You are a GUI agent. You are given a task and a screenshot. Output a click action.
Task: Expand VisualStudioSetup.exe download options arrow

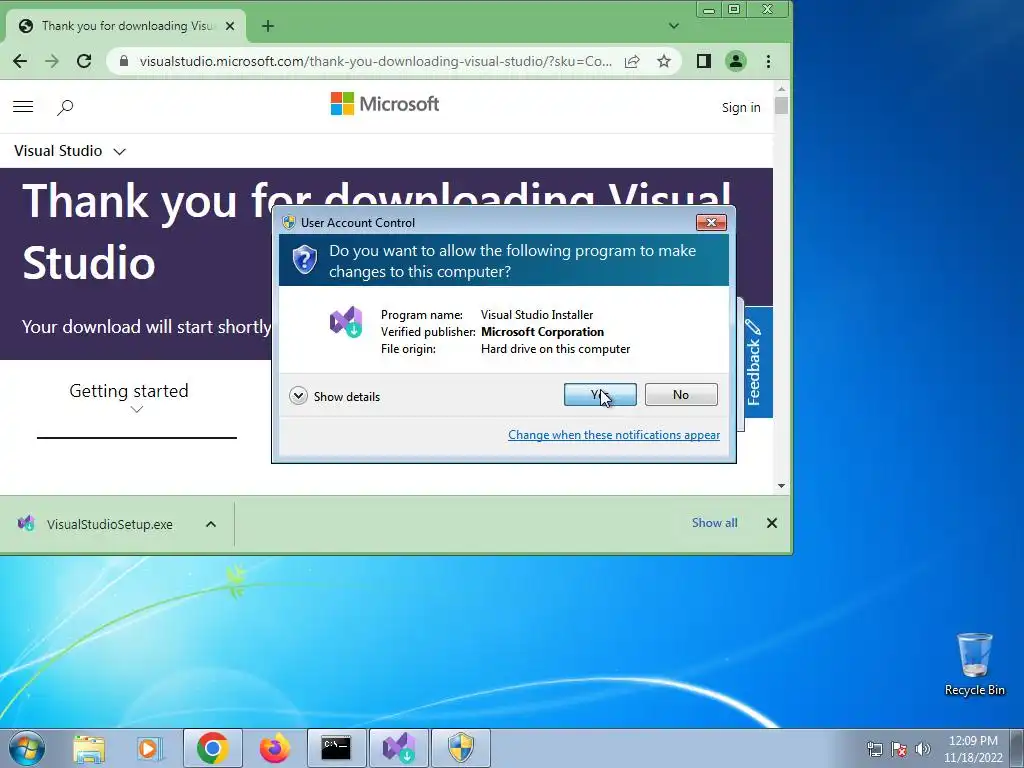(x=210, y=524)
